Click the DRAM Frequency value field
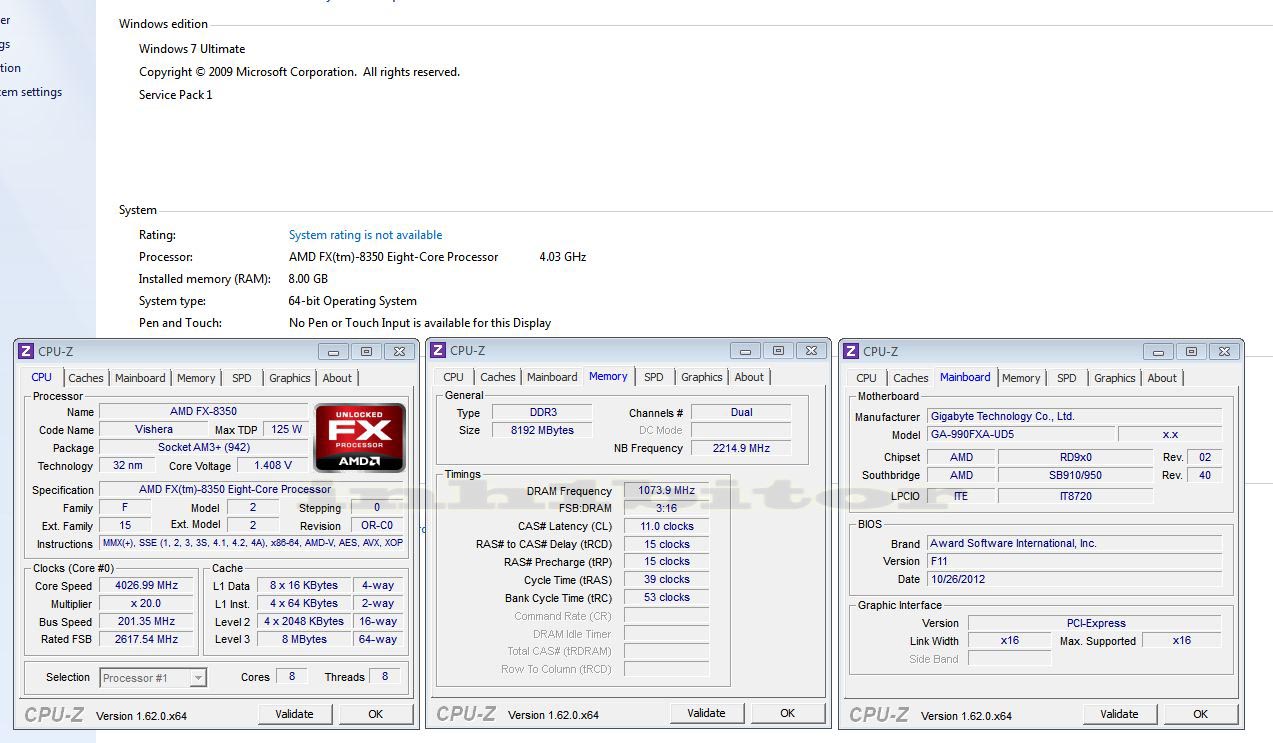 666,491
